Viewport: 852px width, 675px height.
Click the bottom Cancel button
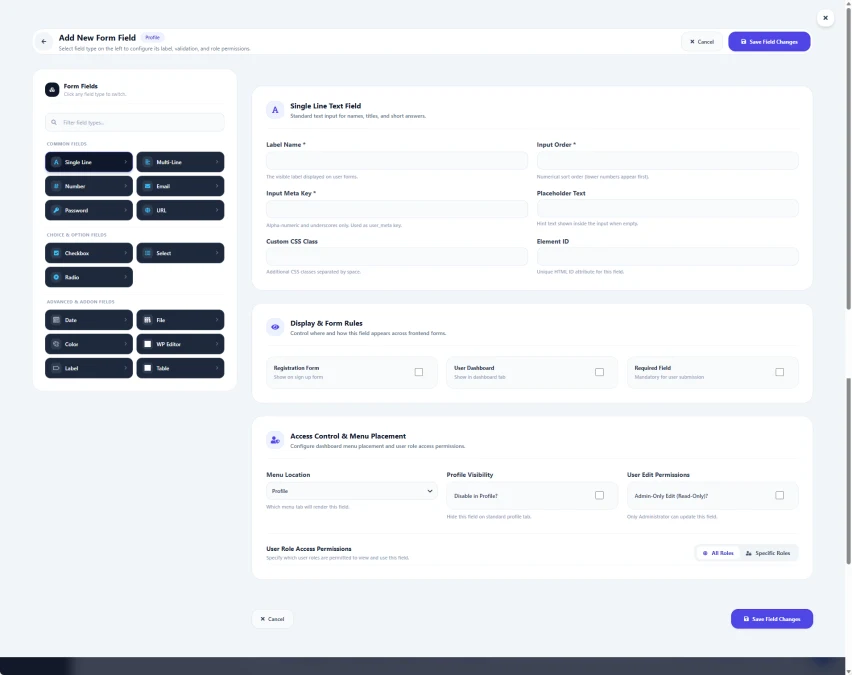pos(272,619)
